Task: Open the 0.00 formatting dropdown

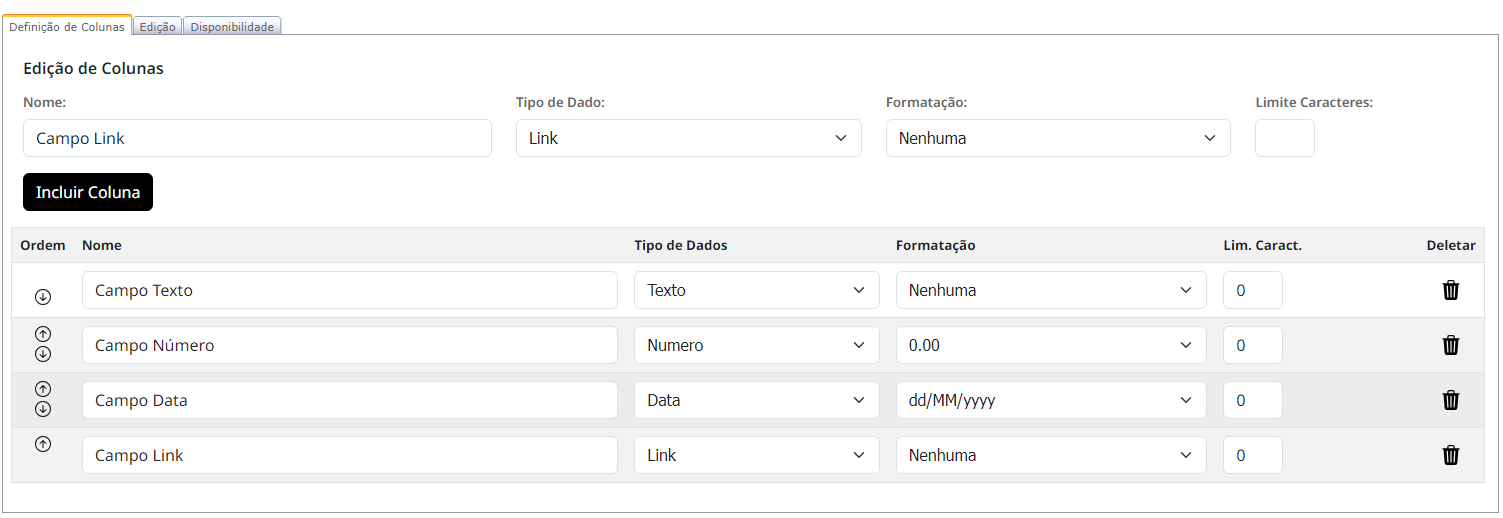Action: click(1051, 345)
